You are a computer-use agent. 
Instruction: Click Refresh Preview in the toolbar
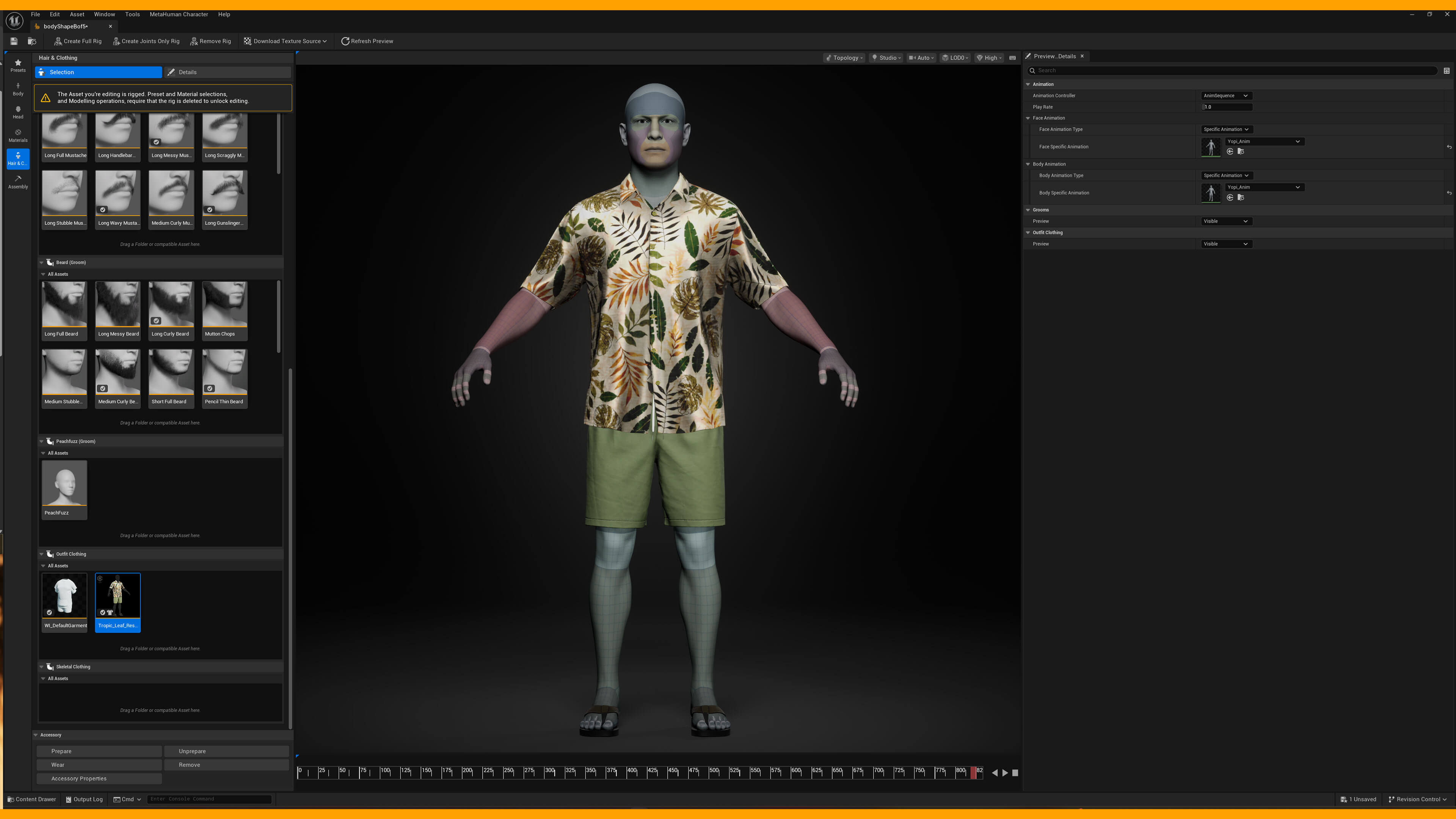pyautogui.click(x=367, y=41)
